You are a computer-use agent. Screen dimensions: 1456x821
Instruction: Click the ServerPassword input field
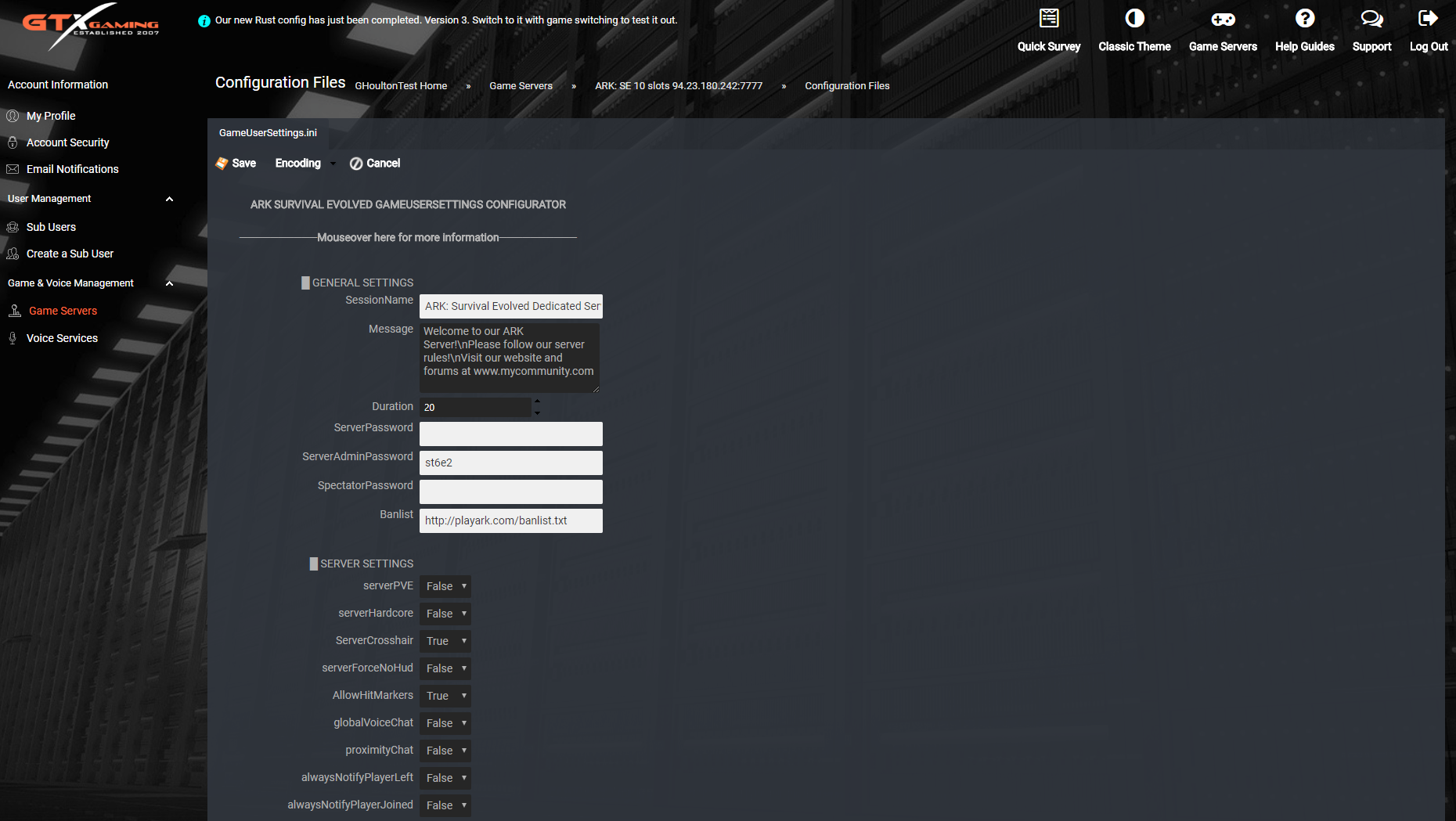pyautogui.click(x=511, y=434)
